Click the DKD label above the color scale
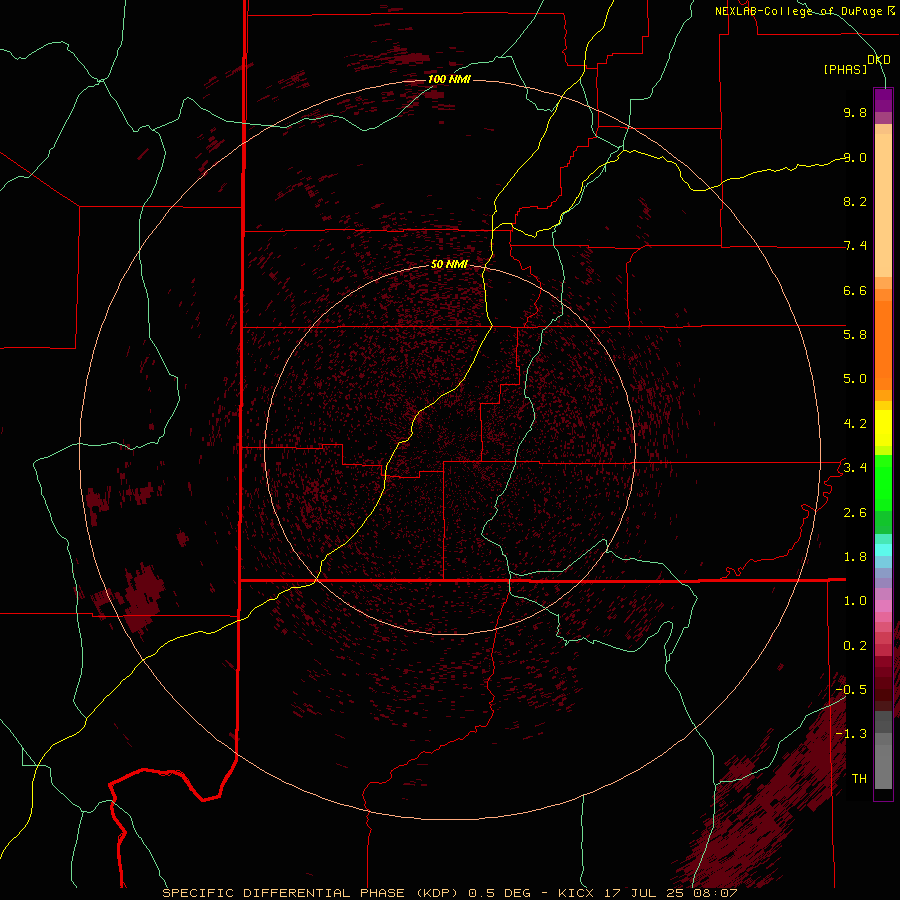The height and width of the screenshot is (900, 900). tap(879, 60)
